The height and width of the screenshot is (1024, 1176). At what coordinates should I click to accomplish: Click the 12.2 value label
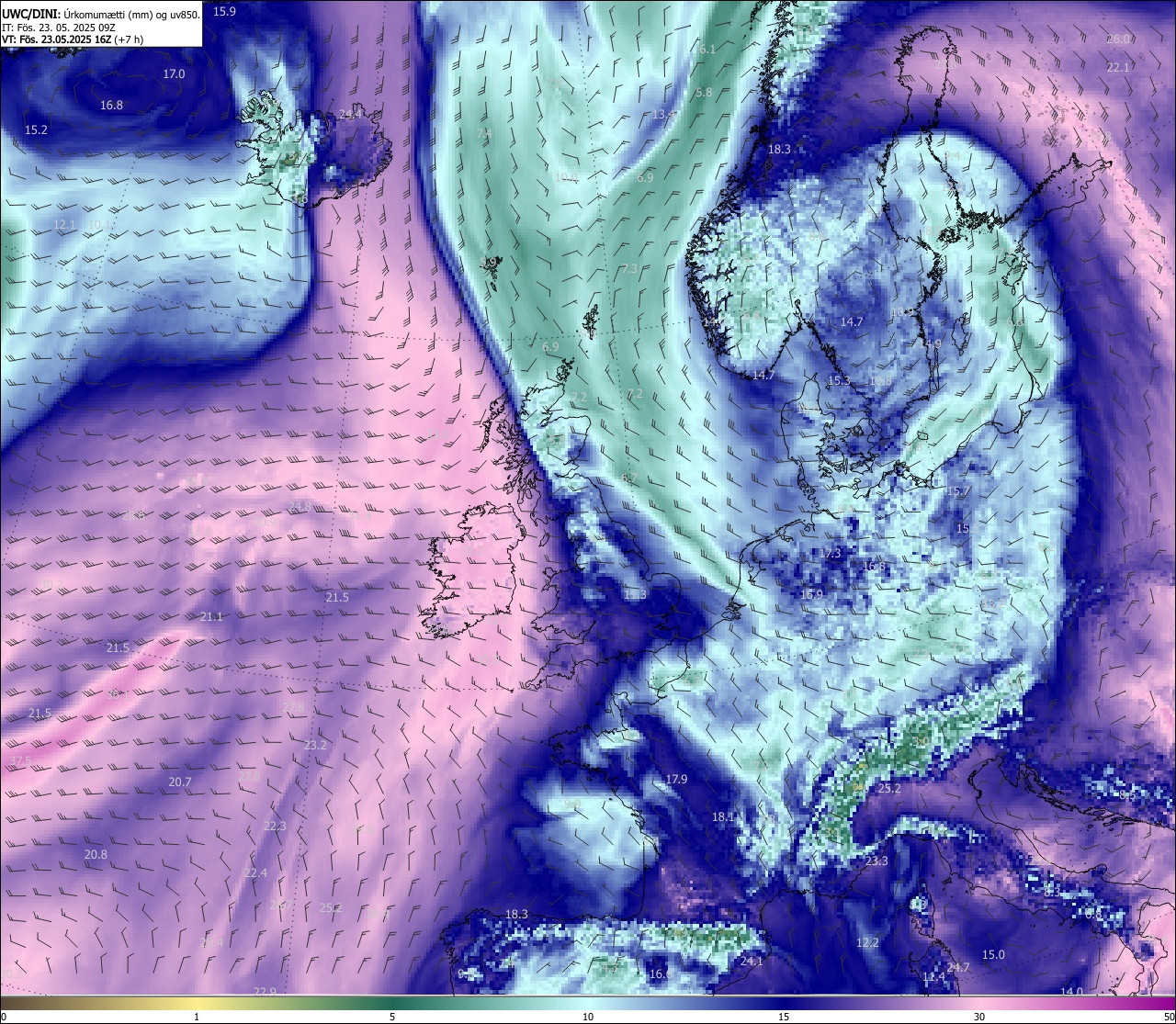[x=867, y=942]
